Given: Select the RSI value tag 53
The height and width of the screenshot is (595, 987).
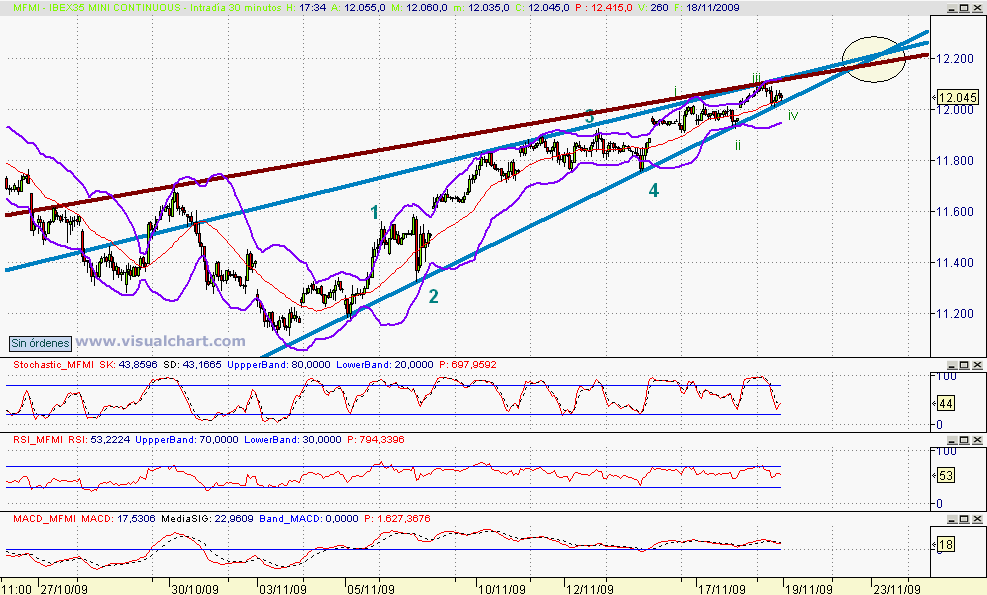Looking at the screenshot, I should 946,475.
